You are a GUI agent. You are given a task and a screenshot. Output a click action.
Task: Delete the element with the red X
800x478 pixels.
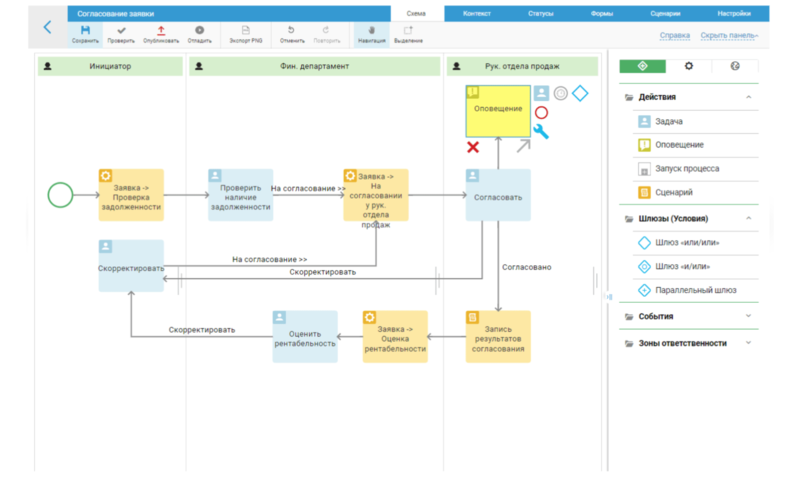(x=473, y=147)
